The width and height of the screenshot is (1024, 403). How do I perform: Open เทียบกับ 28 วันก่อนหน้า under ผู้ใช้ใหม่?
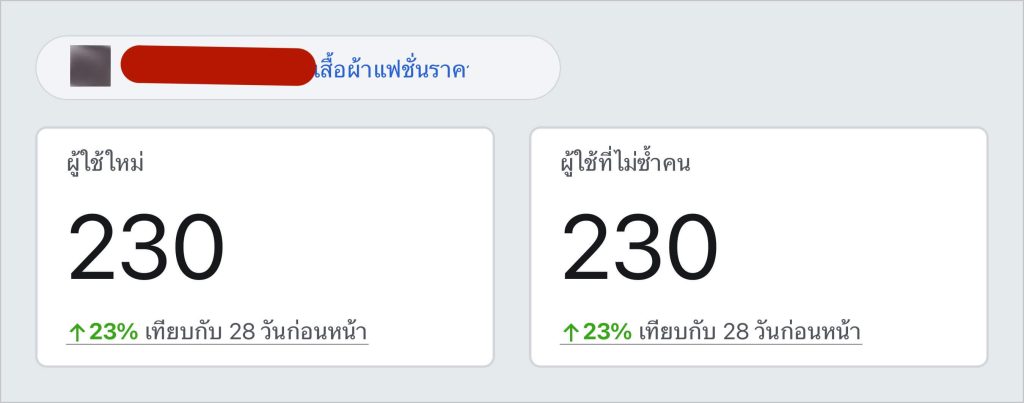(x=256, y=331)
